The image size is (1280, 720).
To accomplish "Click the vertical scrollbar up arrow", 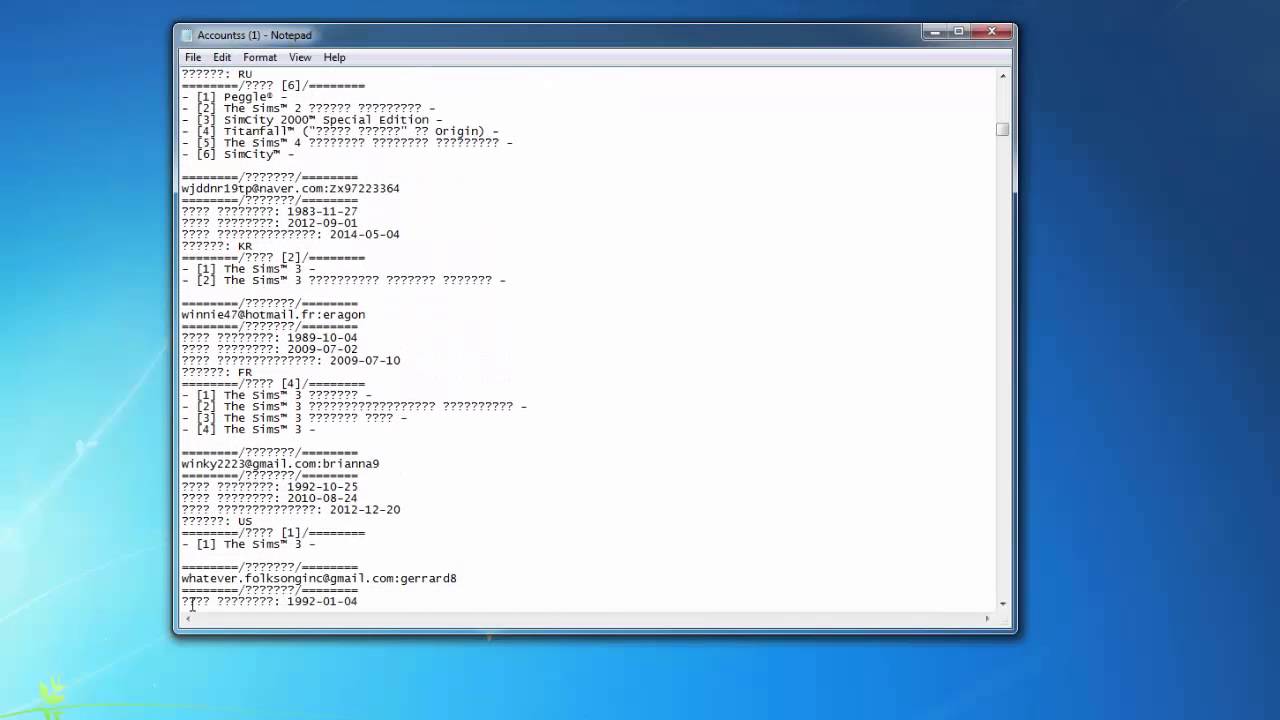I will pyautogui.click(x=1003, y=75).
